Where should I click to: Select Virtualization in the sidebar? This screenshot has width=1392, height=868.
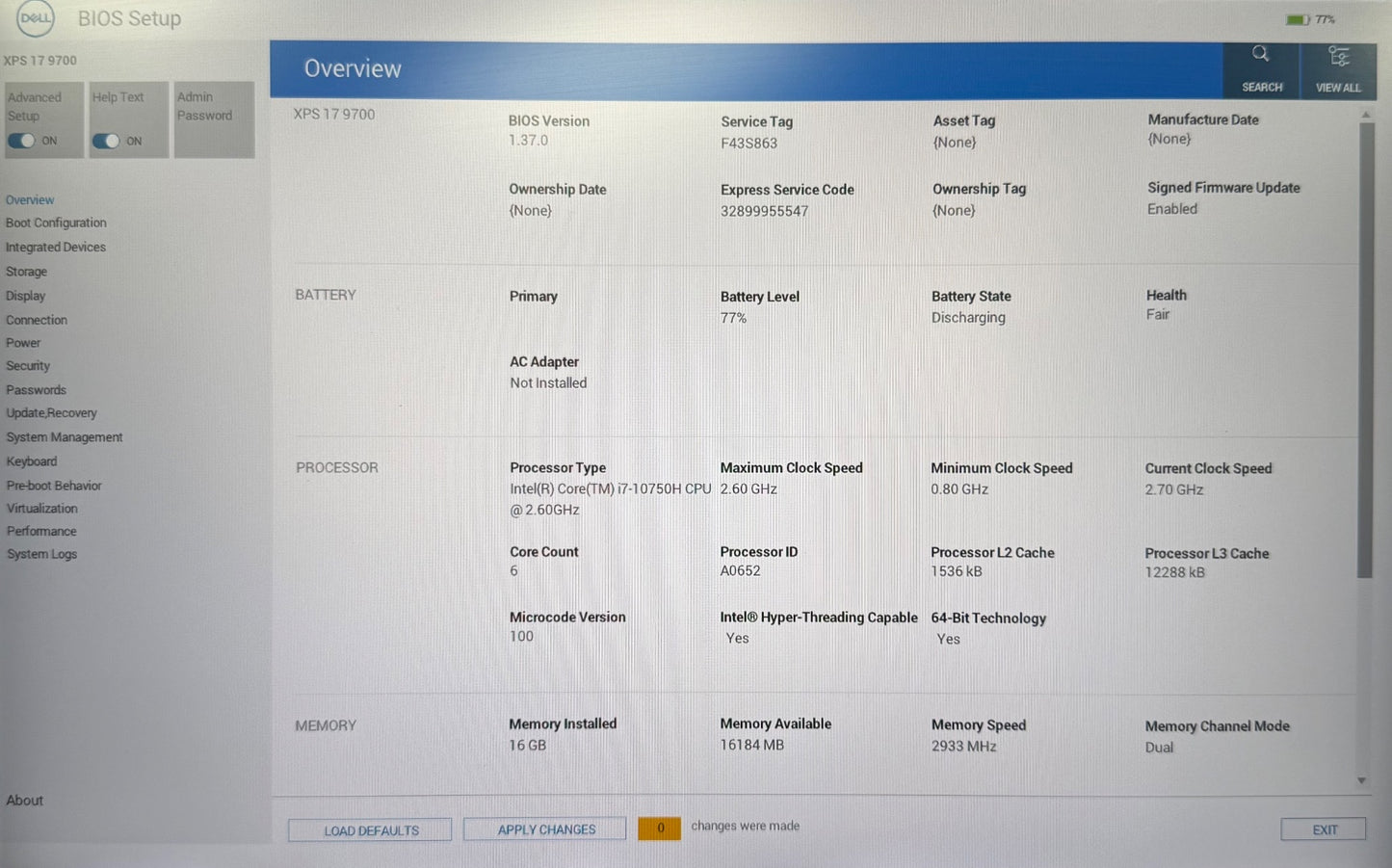coord(42,509)
